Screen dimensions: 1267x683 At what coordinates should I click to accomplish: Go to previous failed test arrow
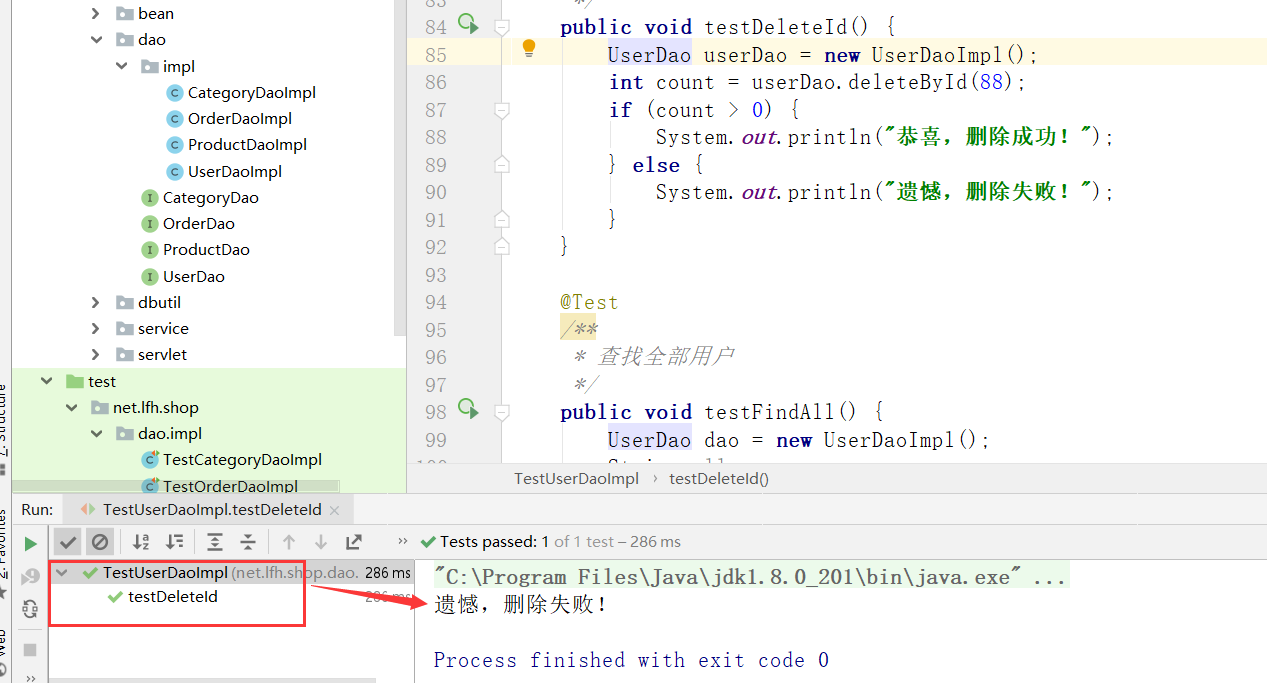pos(289,542)
